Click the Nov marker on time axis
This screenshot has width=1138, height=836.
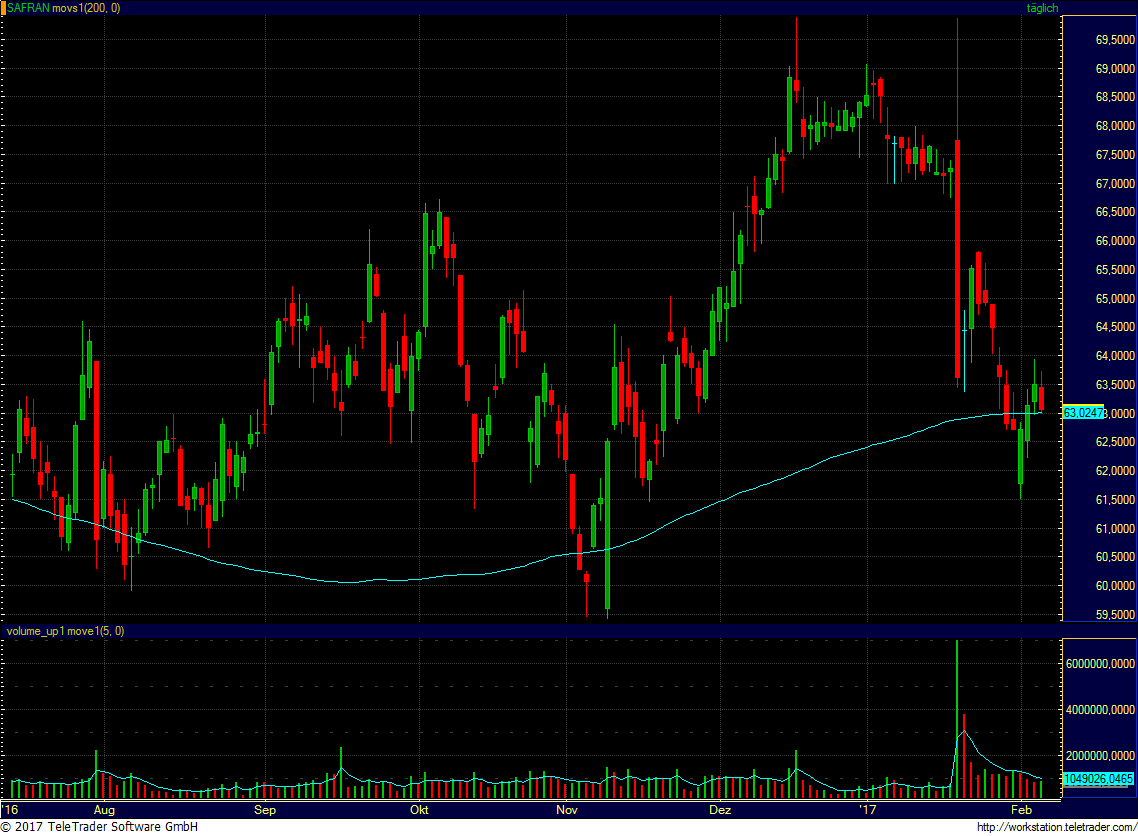(567, 810)
